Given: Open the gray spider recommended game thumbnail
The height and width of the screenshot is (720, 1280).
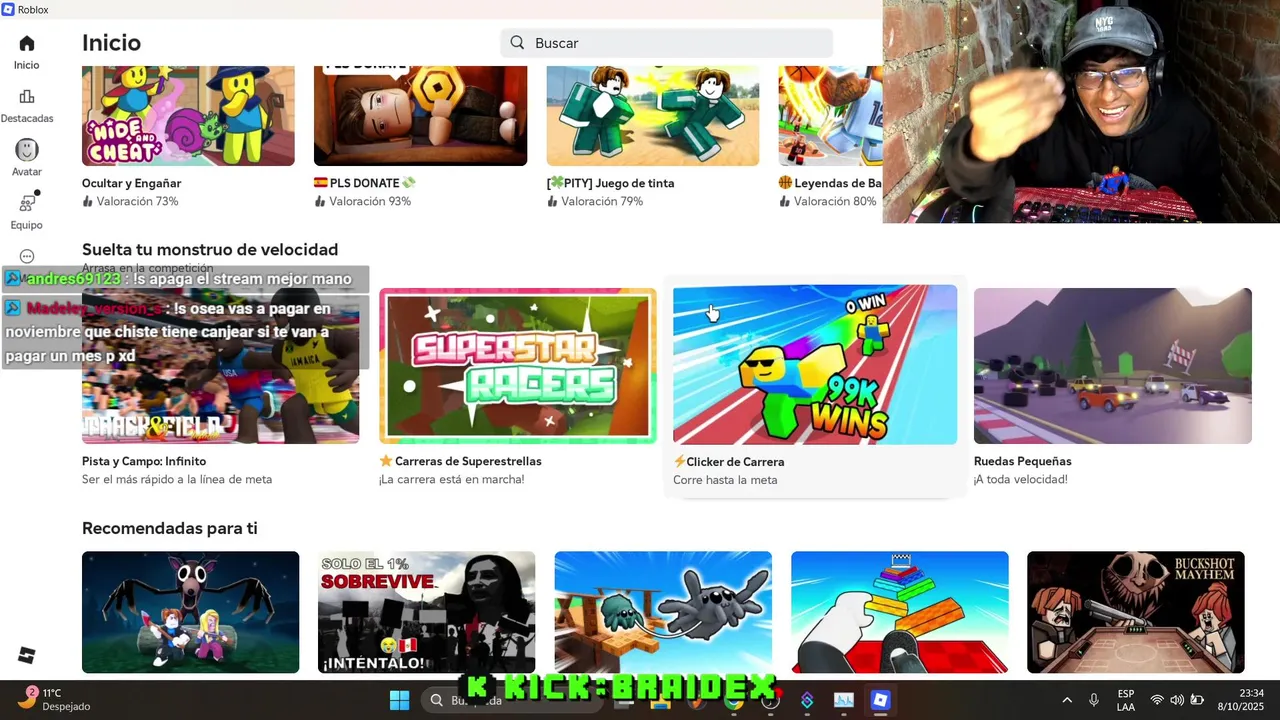Looking at the screenshot, I should point(663,612).
